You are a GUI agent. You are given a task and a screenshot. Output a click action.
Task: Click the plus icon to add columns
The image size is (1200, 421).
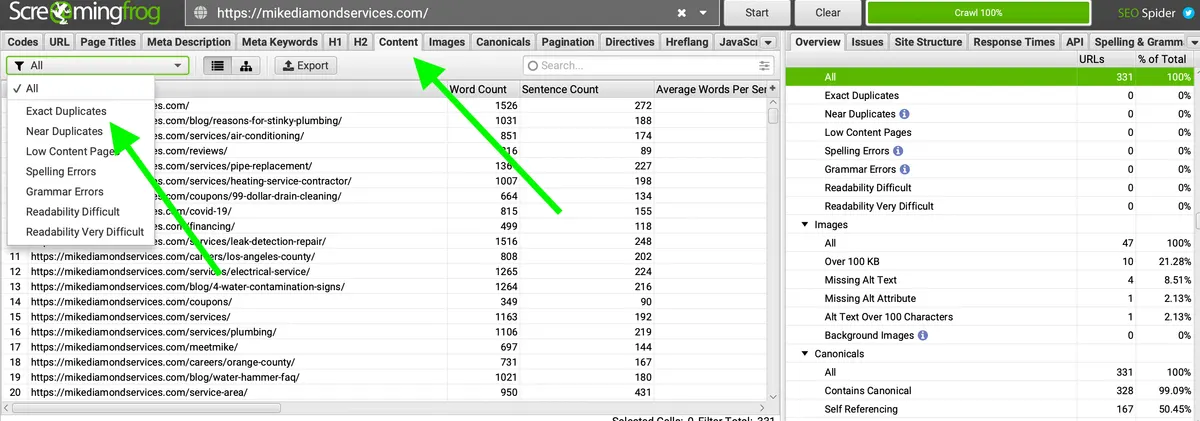772,89
